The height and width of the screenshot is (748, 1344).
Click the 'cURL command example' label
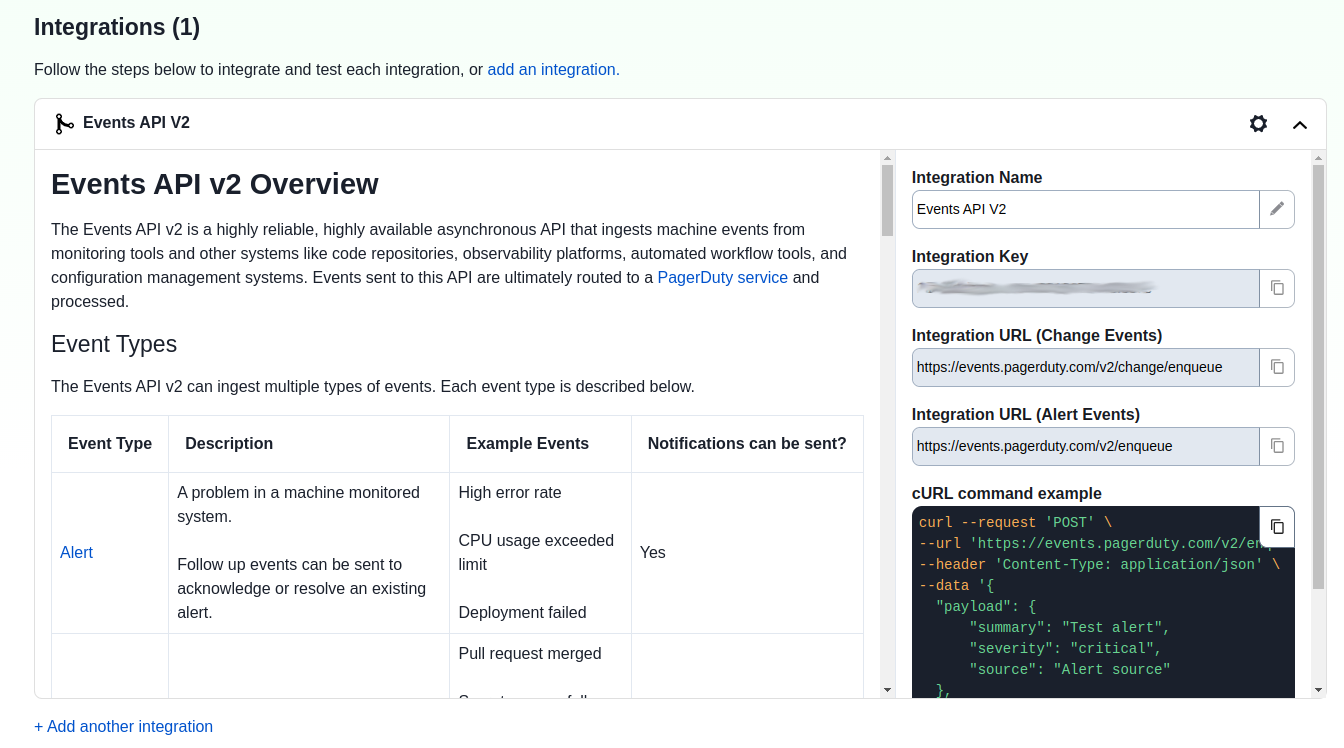click(1007, 494)
